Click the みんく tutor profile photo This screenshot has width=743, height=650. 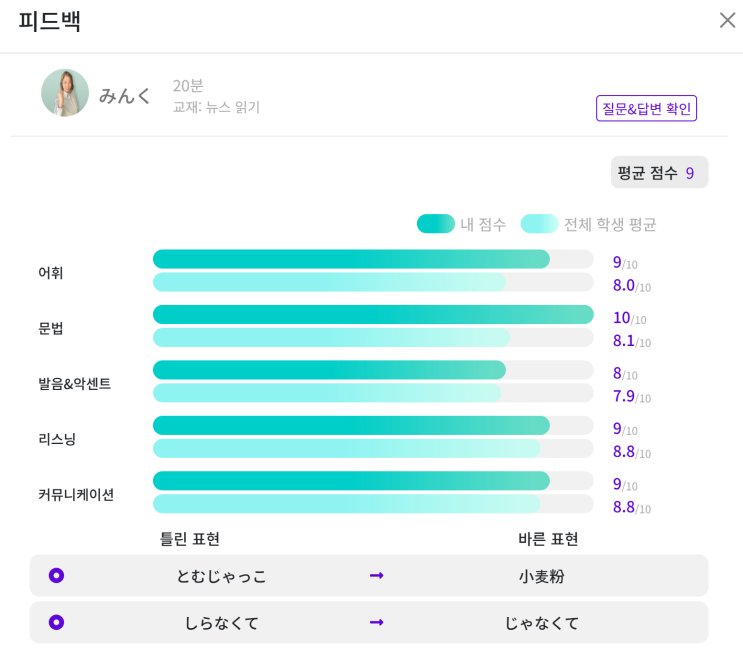(65, 93)
